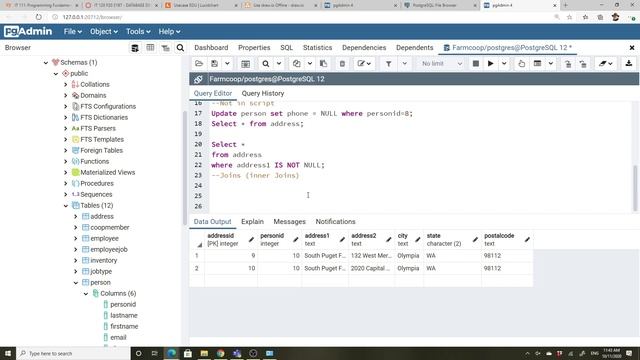Click the Stop query square button

(x=476, y=64)
